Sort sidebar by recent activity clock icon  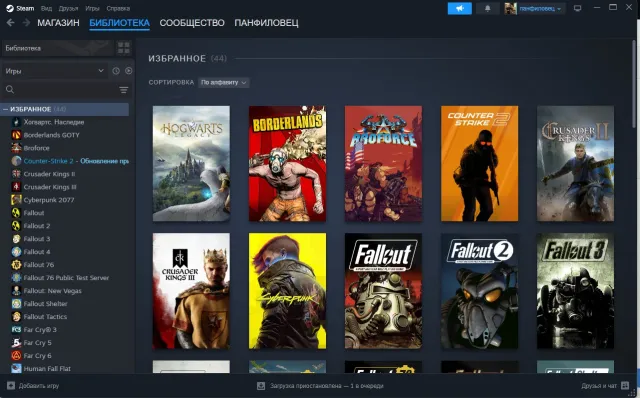coord(116,71)
